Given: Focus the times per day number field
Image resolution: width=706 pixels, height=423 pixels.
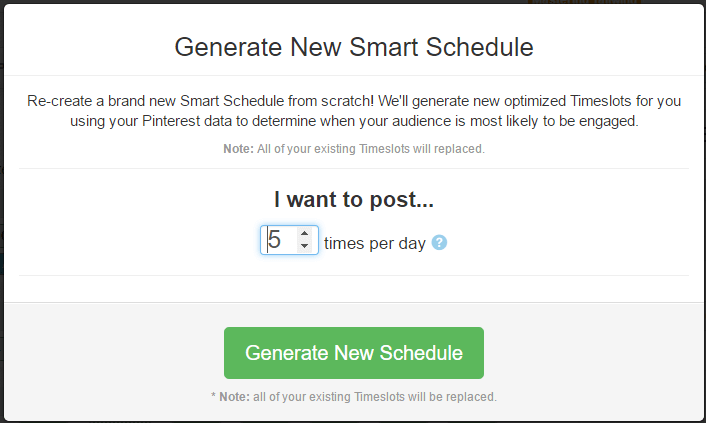Looking at the screenshot, I should pyautogui.click(x=289, y=240).
